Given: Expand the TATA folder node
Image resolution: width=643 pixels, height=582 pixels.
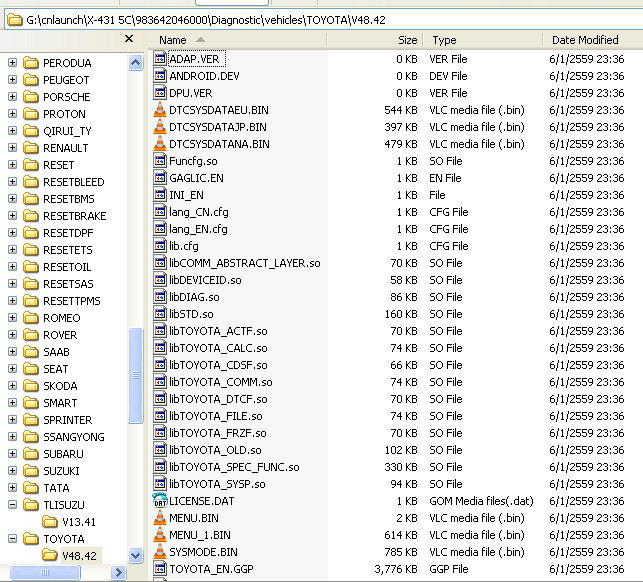Looking at the screenshot, I should (x=13, y=488).
